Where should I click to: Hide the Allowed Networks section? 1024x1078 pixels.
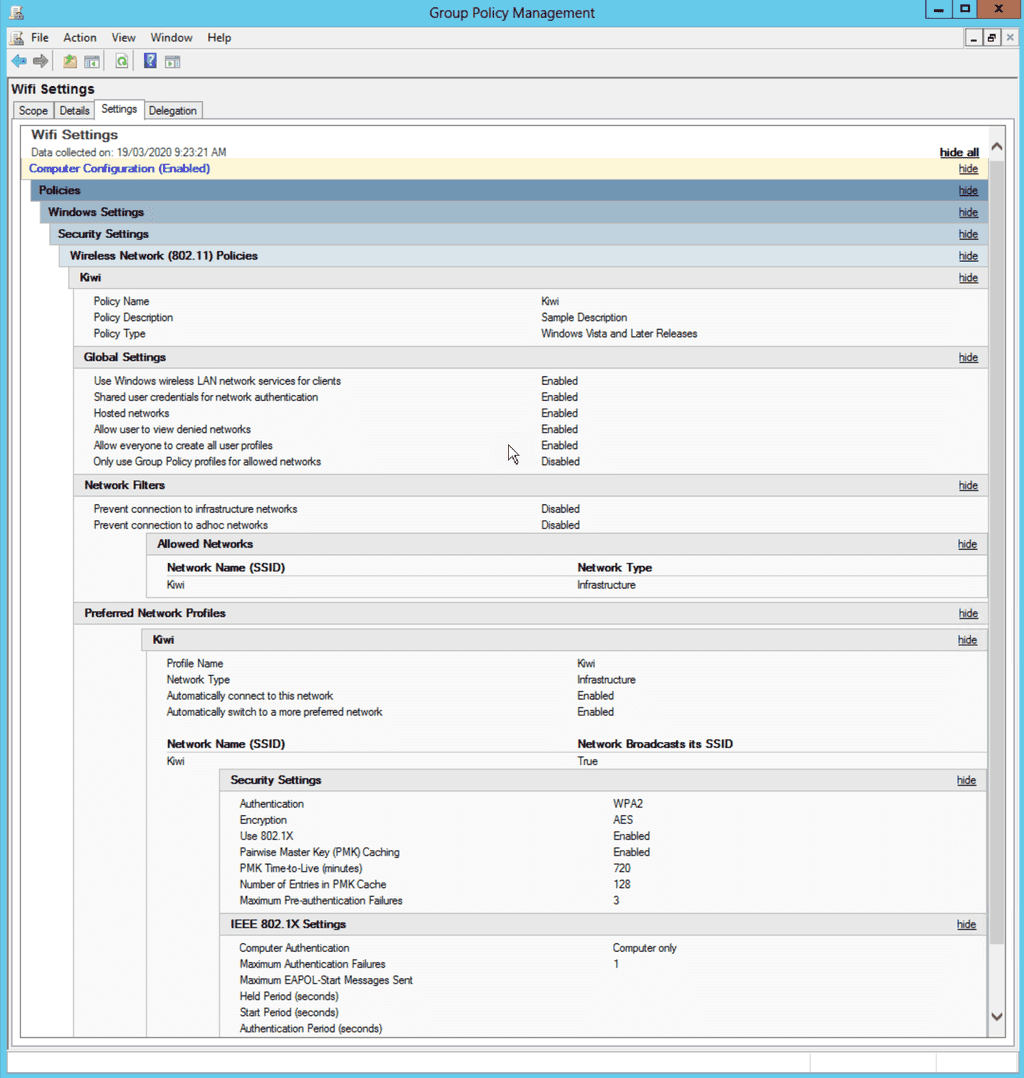pyautogui.click(x=968, y=544)
